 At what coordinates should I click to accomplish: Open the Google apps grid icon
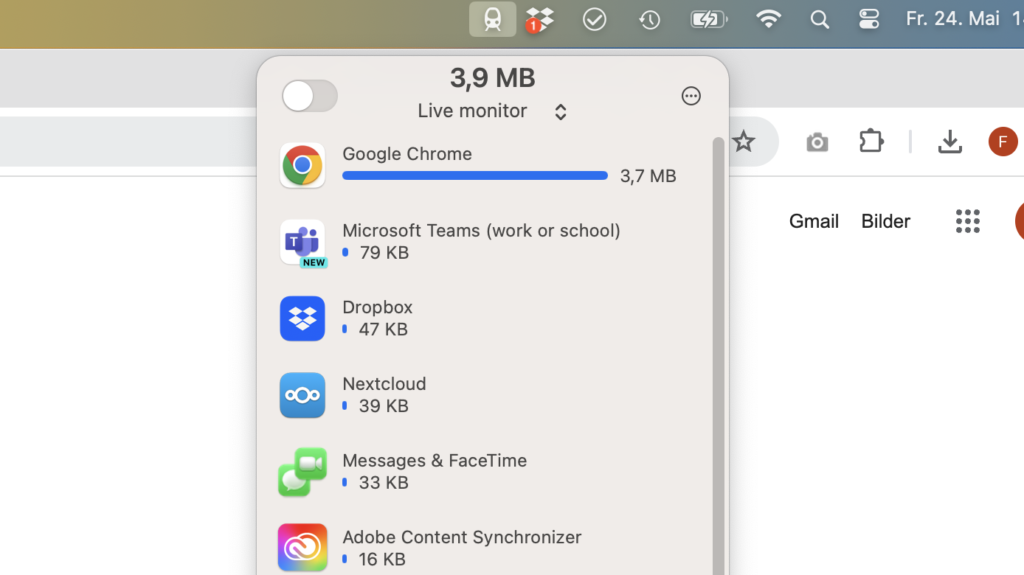click(x=968, y=222)
